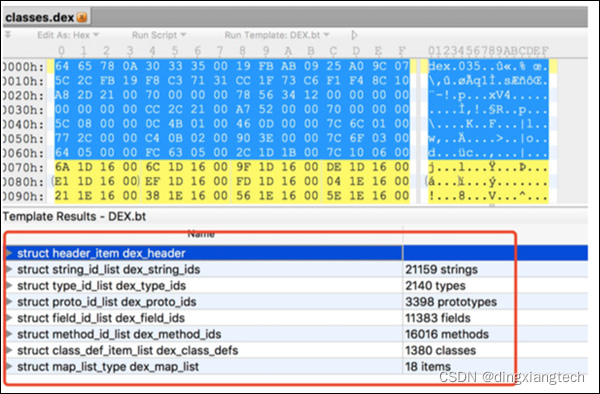Select the dex_map_list row name
600x394 pixels.
point(108,366)
